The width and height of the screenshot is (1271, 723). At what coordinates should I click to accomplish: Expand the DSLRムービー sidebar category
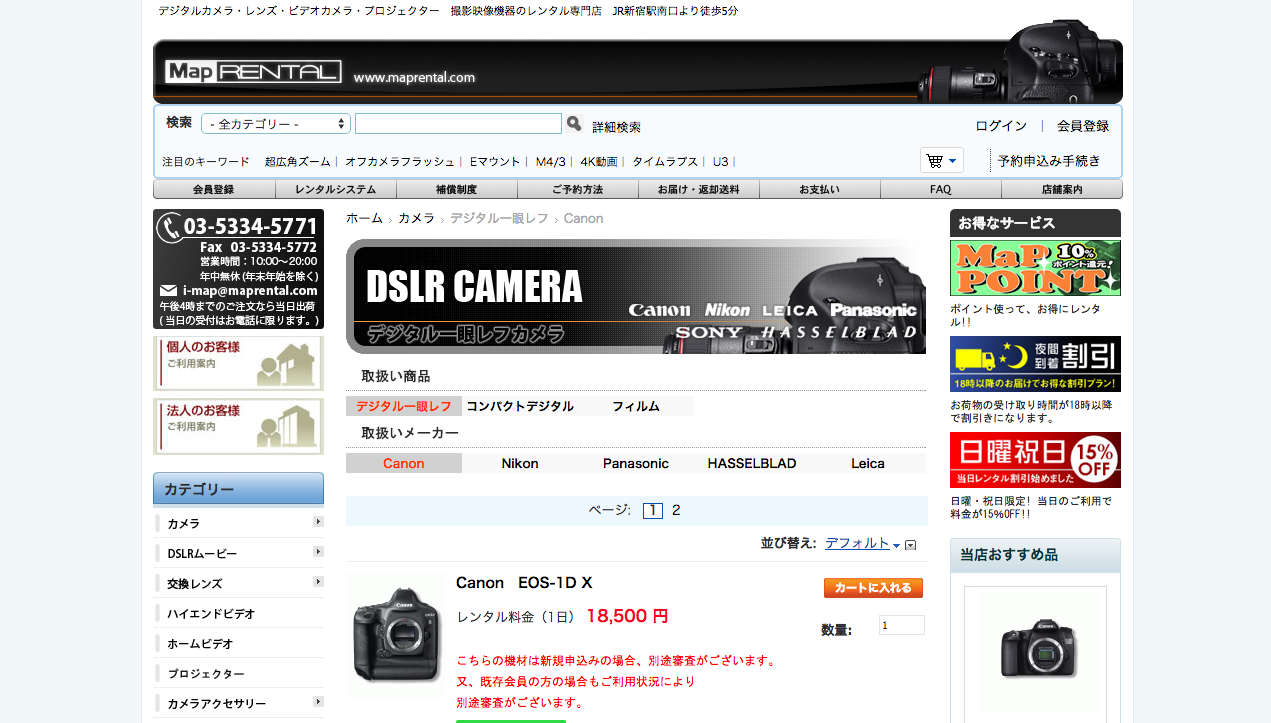[x=318, y=552]
